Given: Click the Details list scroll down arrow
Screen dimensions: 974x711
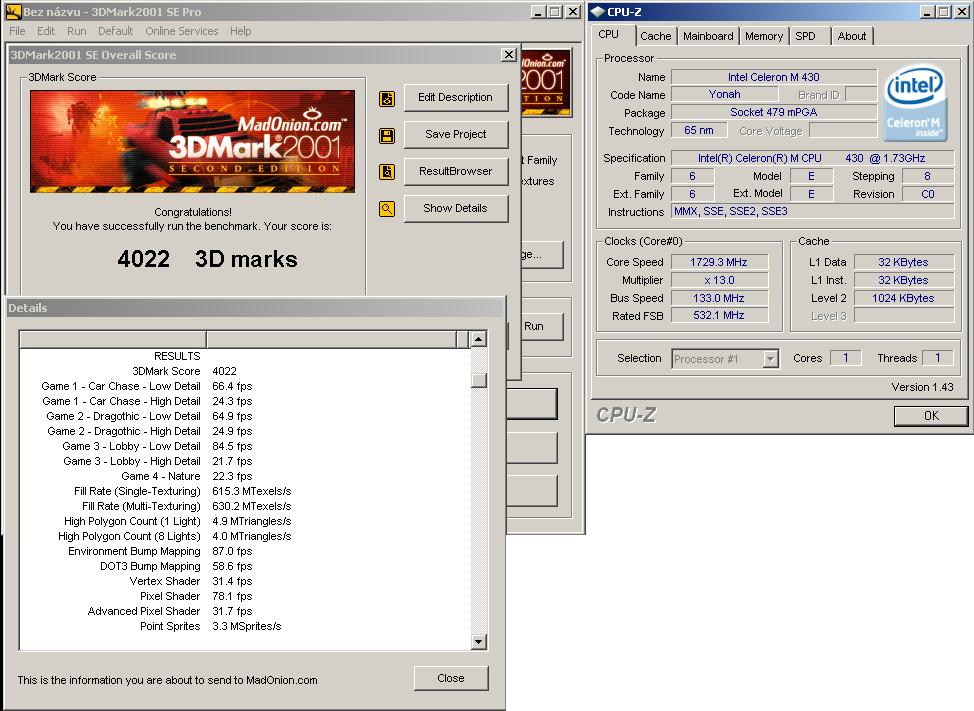Looking at the screenshot, I should pos(478,641).
